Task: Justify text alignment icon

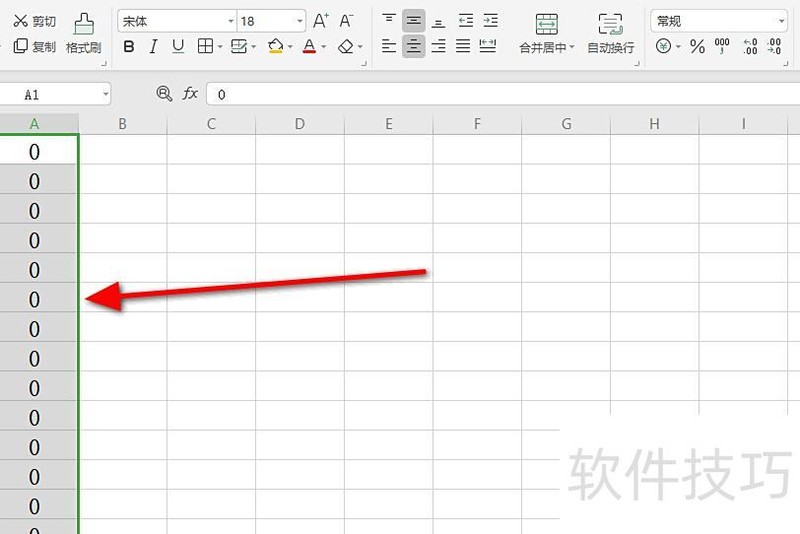Action: coord(463,46)
